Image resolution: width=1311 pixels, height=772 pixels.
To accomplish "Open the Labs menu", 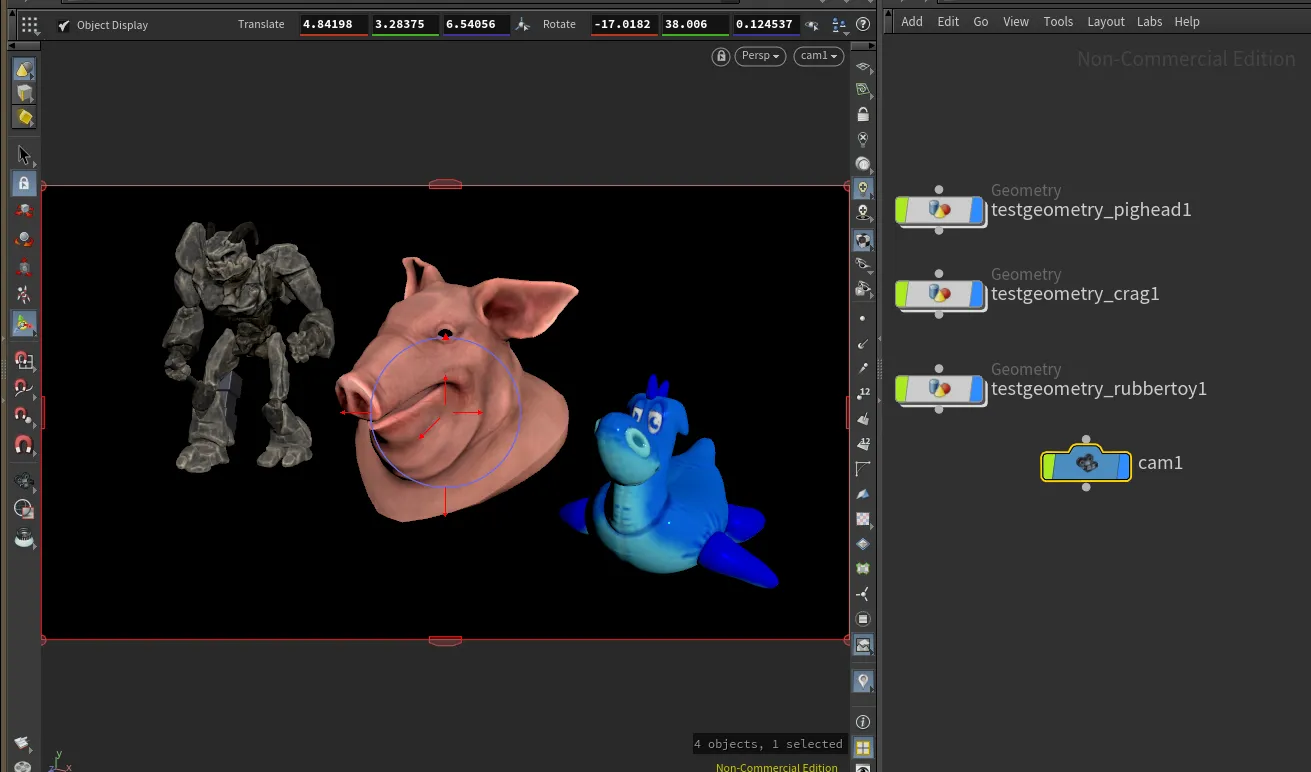I will click(1150, 21).
